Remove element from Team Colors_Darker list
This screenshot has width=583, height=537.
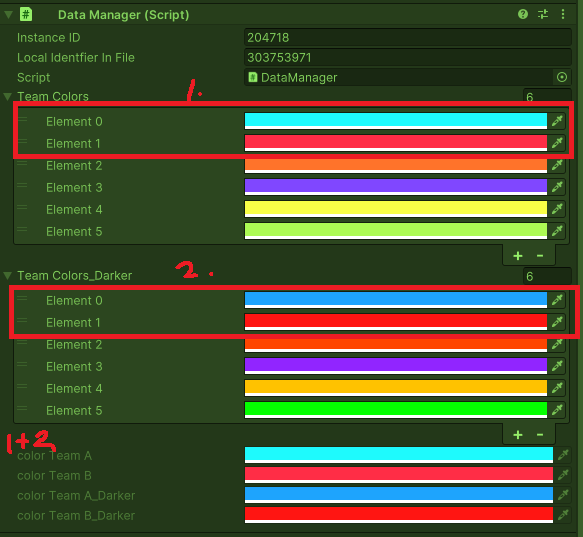click(x=540, y=435)
